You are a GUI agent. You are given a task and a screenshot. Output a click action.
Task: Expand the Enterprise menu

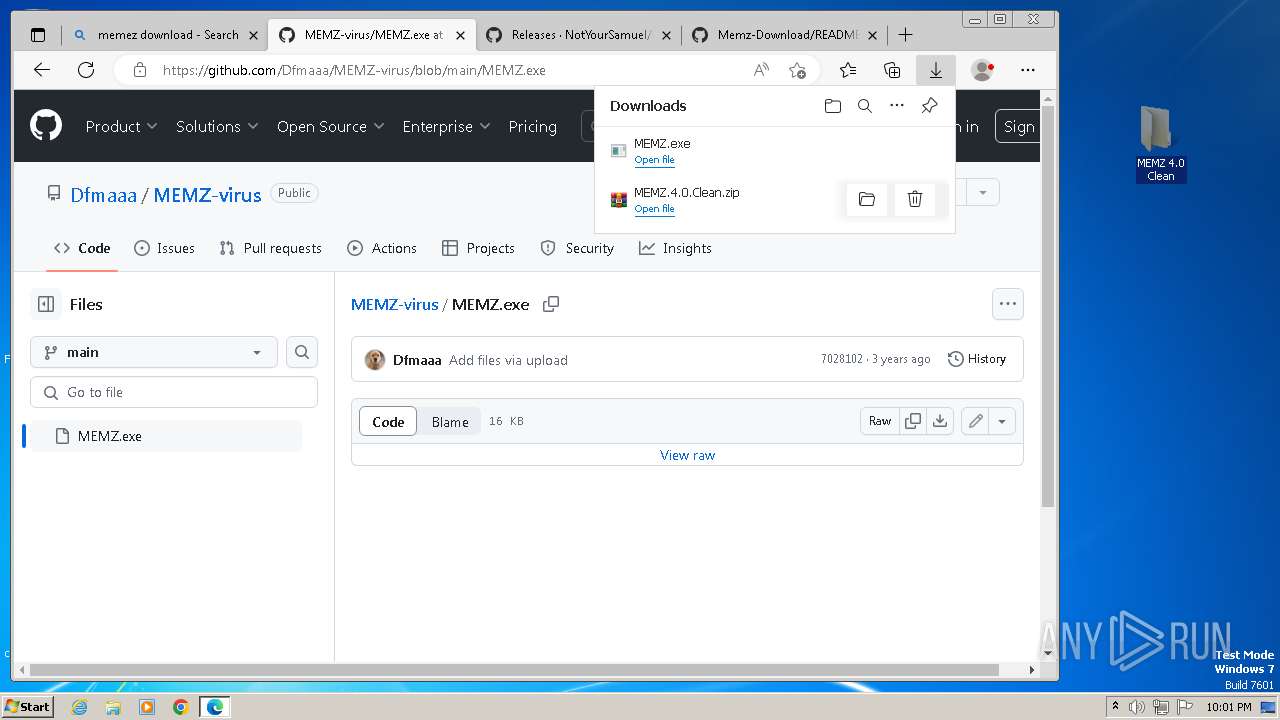(446, 126)
